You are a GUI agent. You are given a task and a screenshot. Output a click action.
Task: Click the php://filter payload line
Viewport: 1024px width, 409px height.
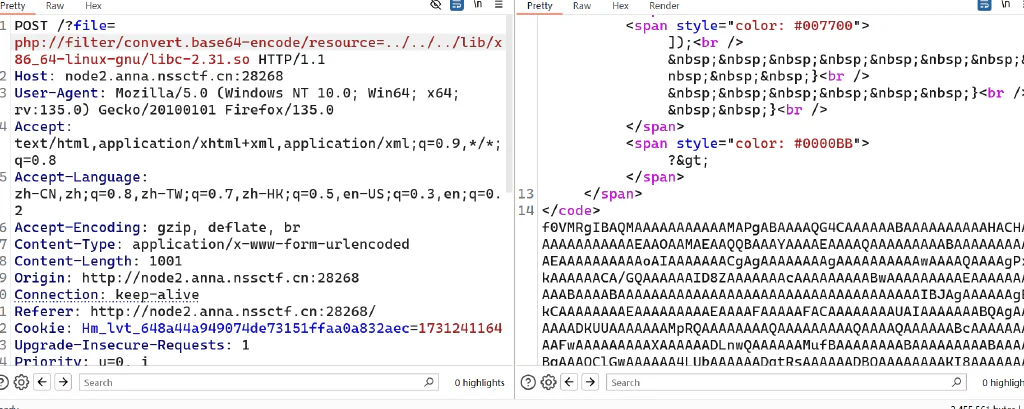[x=259, y=43]
